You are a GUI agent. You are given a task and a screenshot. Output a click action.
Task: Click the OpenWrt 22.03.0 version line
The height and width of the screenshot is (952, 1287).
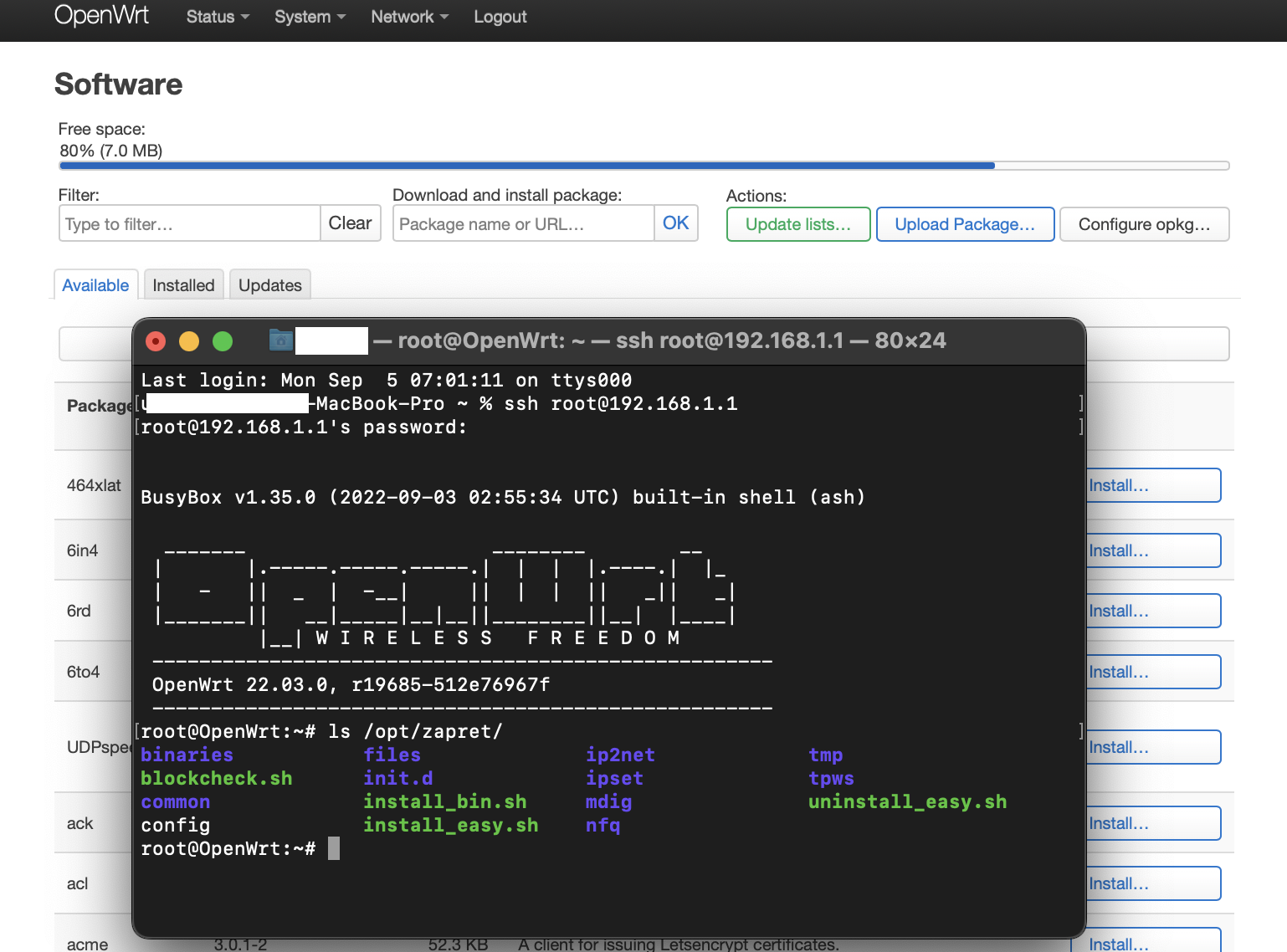(351, 684)
